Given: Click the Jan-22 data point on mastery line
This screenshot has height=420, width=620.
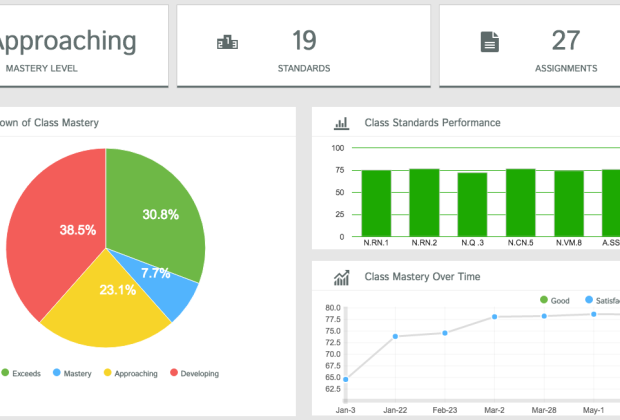Looking at the screenshot, I should (x=395, y=336).
